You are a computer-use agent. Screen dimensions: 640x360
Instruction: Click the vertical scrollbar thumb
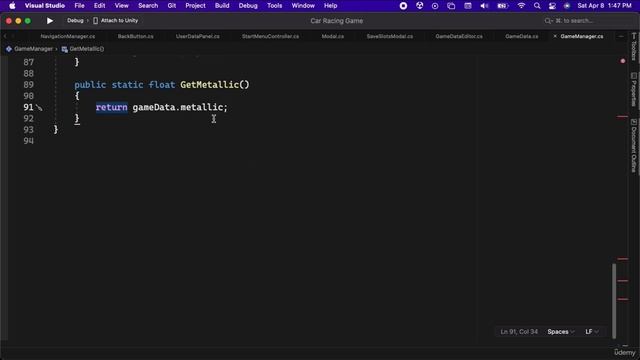coord(614,301)
